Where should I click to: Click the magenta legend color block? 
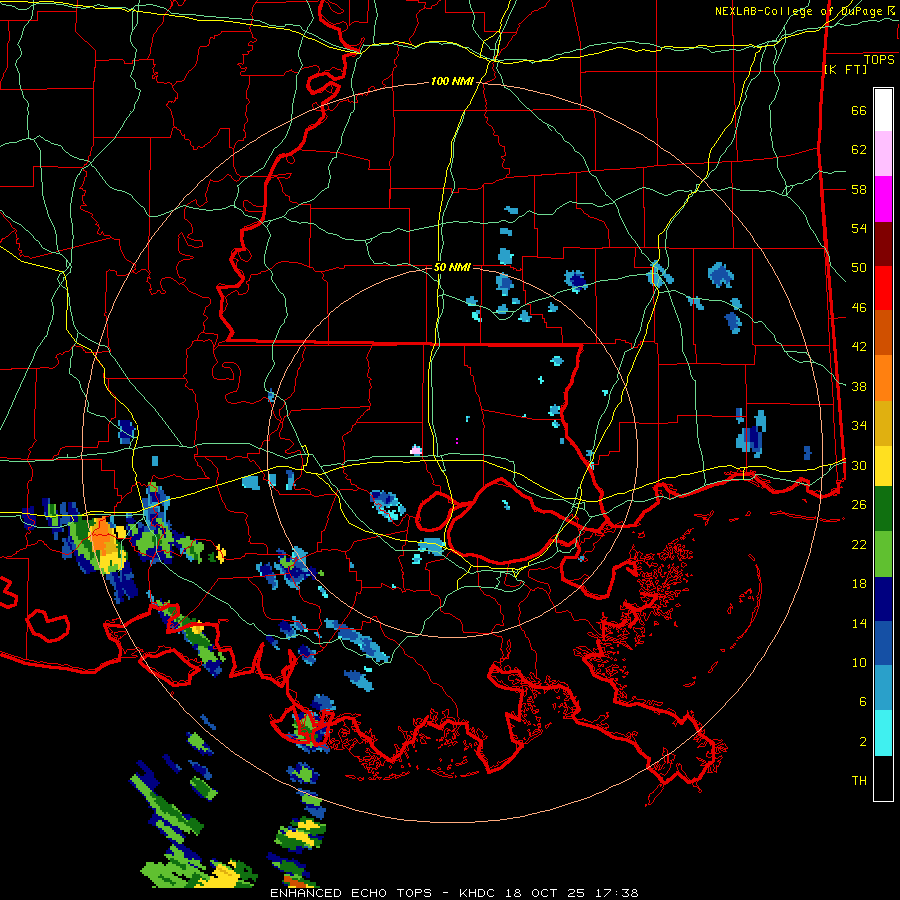tap(883, 199)
